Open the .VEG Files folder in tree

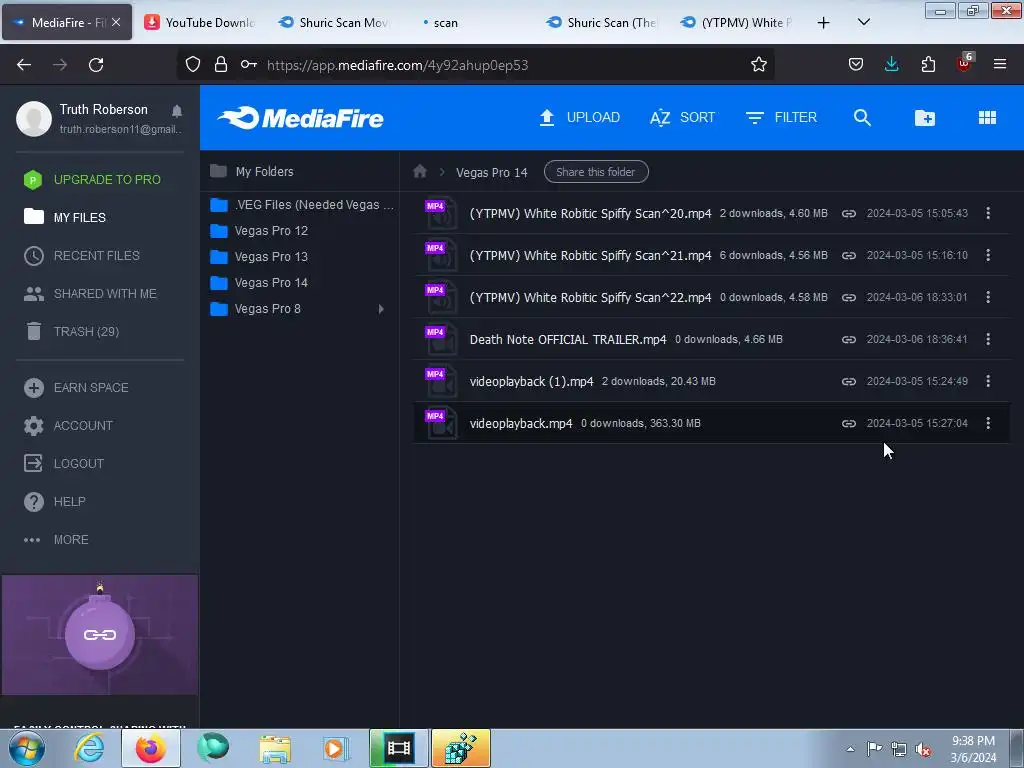(302, 205)
